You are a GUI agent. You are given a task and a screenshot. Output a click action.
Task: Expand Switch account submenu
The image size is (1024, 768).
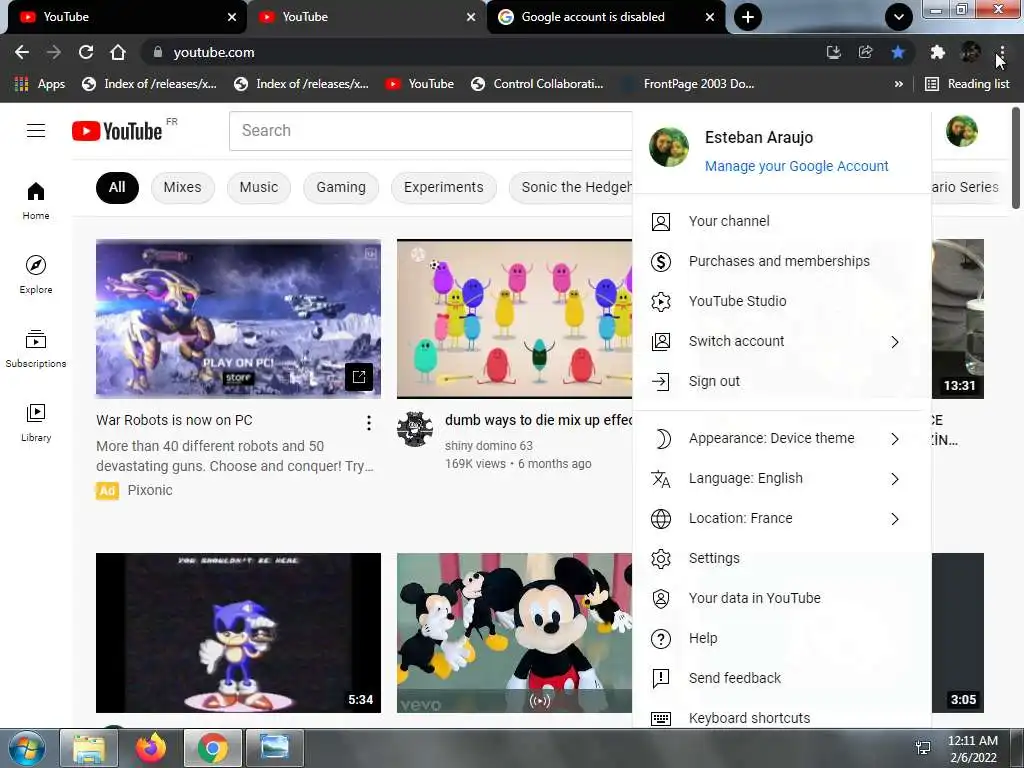coord(782,342)
